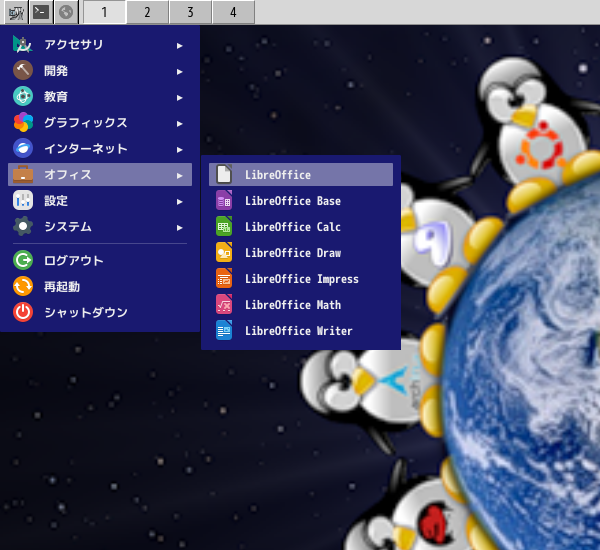The width and height of the screenshot is (600, 550).
Task: Launch LibreOffice Calc
Action: click(x=301, y=227)
